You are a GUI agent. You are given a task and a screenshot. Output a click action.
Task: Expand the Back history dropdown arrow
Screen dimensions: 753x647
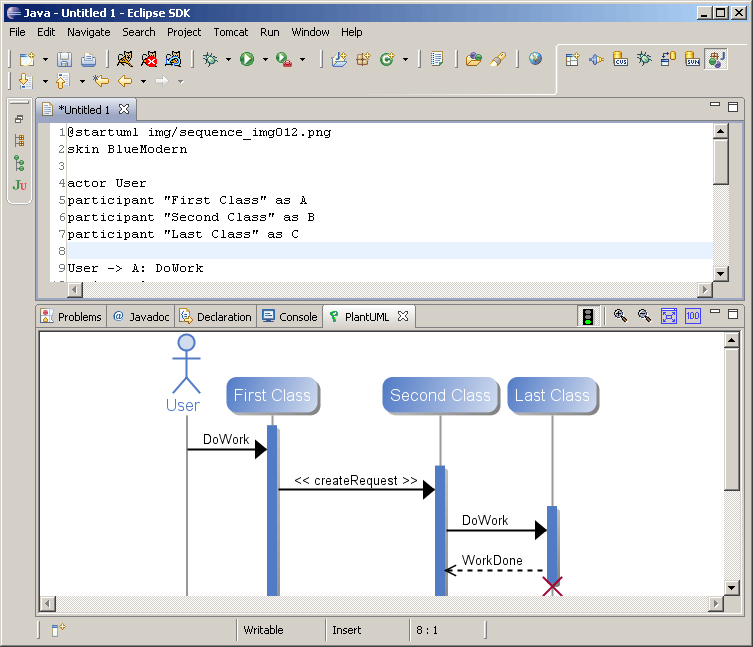coord(143,82)
